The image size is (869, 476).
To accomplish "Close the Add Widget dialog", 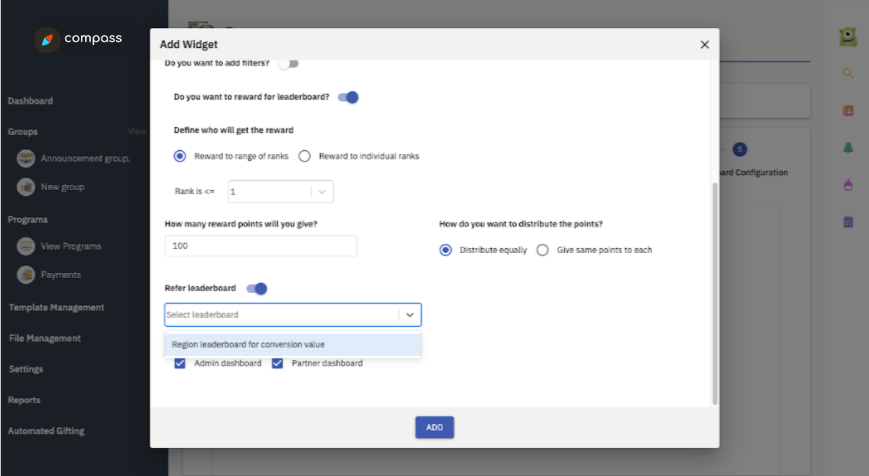I will pos(704,44).
